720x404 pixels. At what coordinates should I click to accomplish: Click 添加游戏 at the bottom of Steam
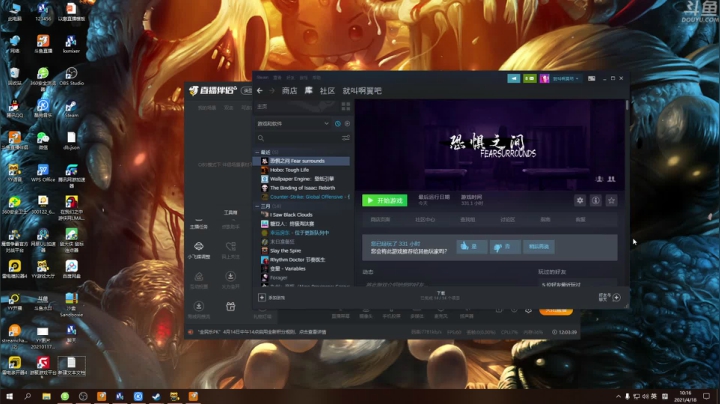[276, 297]
